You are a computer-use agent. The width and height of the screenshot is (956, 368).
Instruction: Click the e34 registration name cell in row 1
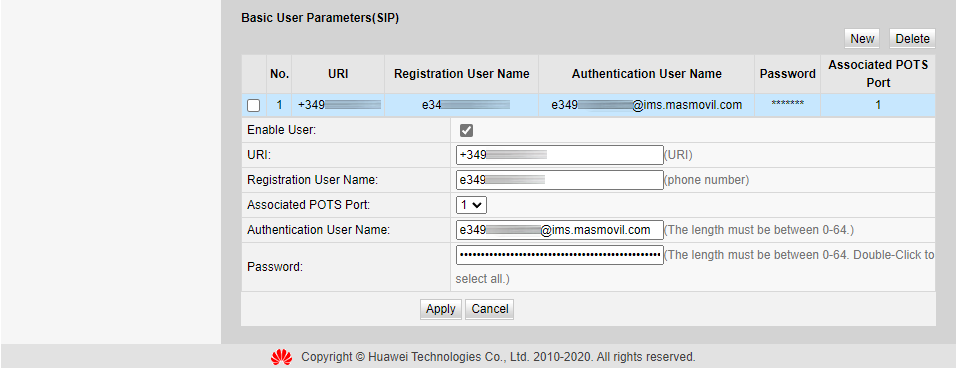(462, 105)
